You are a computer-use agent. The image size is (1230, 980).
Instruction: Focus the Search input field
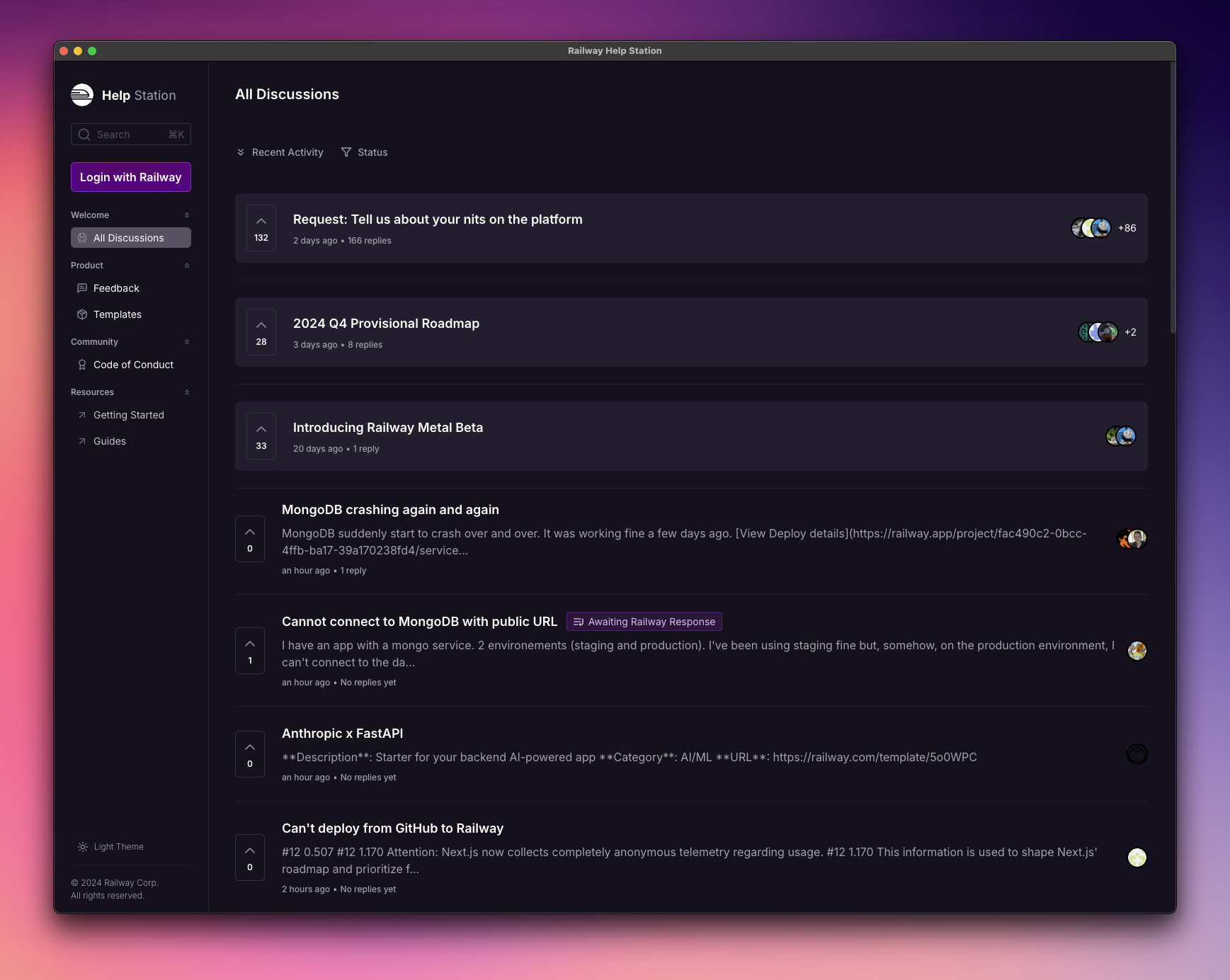pyautogui.click(x=131, y=135)
